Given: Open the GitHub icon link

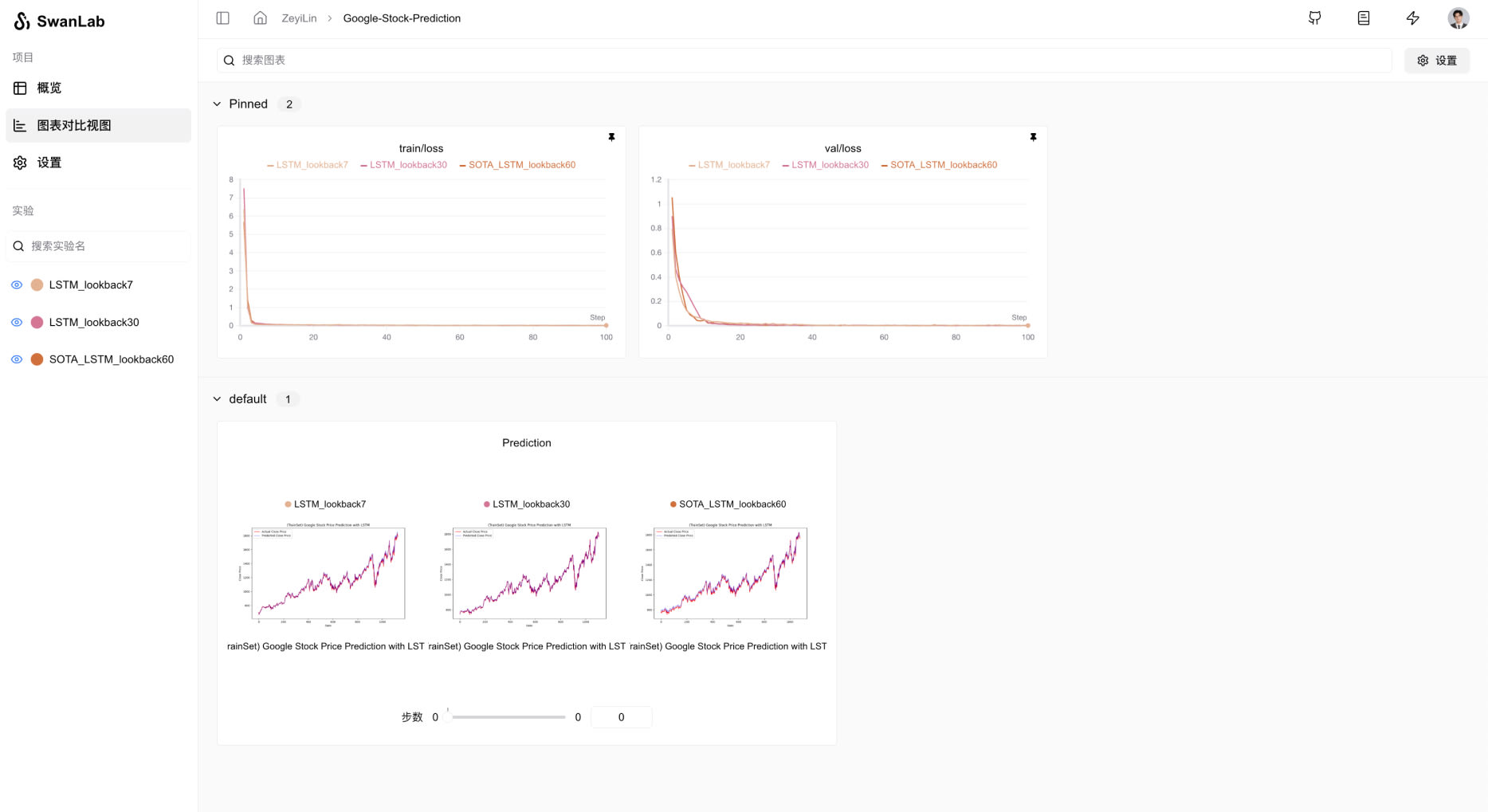Looking at the screenshot, I should coord(1315,18).
